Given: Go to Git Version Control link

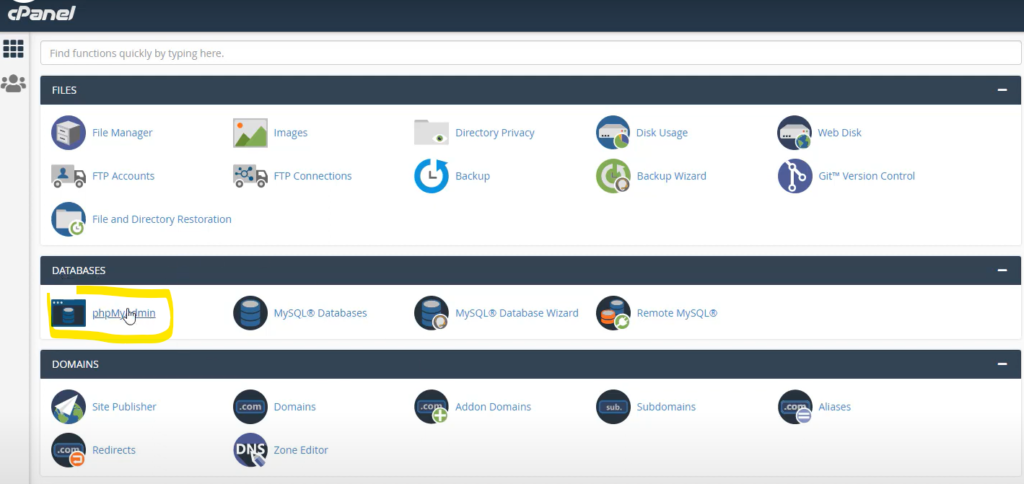Looking at the screenshot, I should pos(867,176).
